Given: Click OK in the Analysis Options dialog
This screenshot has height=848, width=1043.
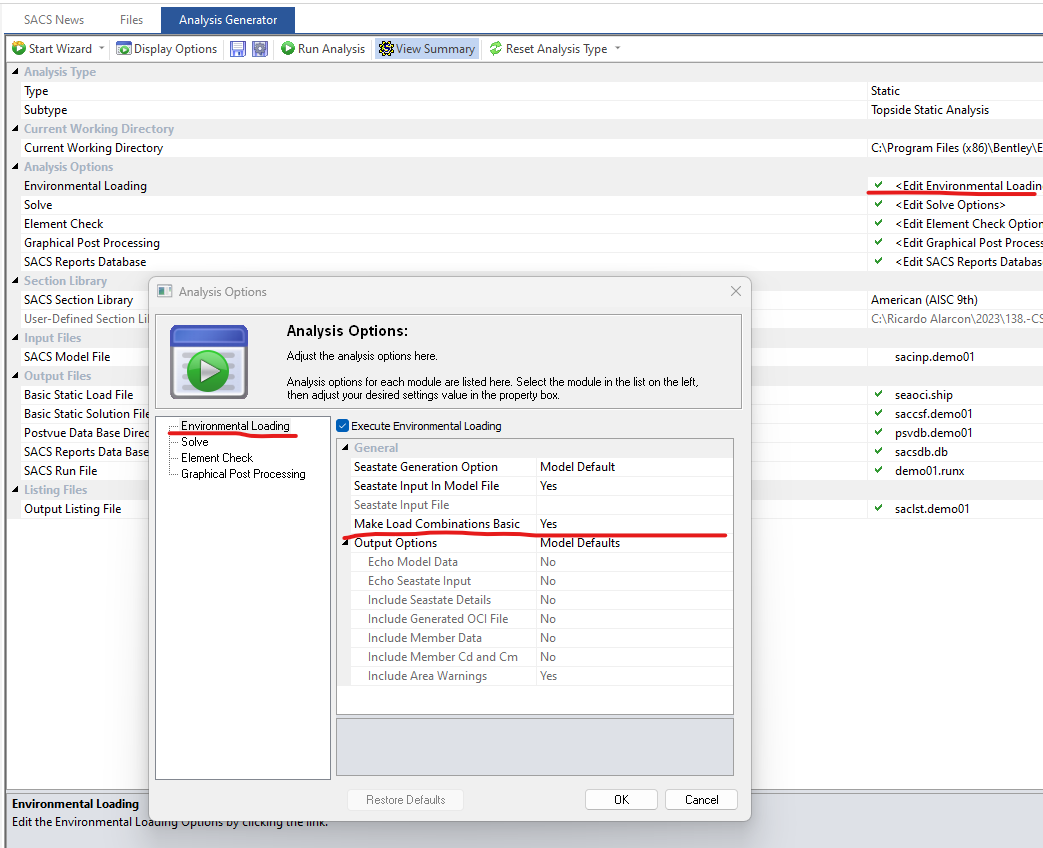Looking at the screenshot, I should click(x=621, y=799).
